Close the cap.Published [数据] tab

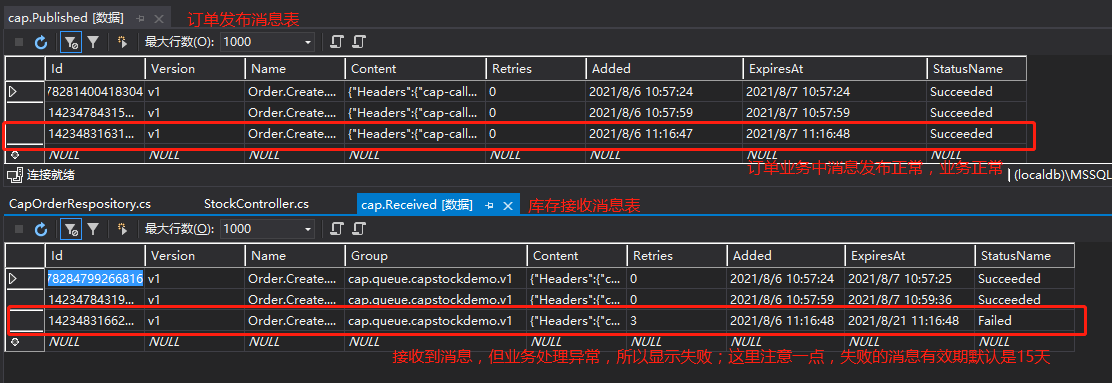pos(159,18)
